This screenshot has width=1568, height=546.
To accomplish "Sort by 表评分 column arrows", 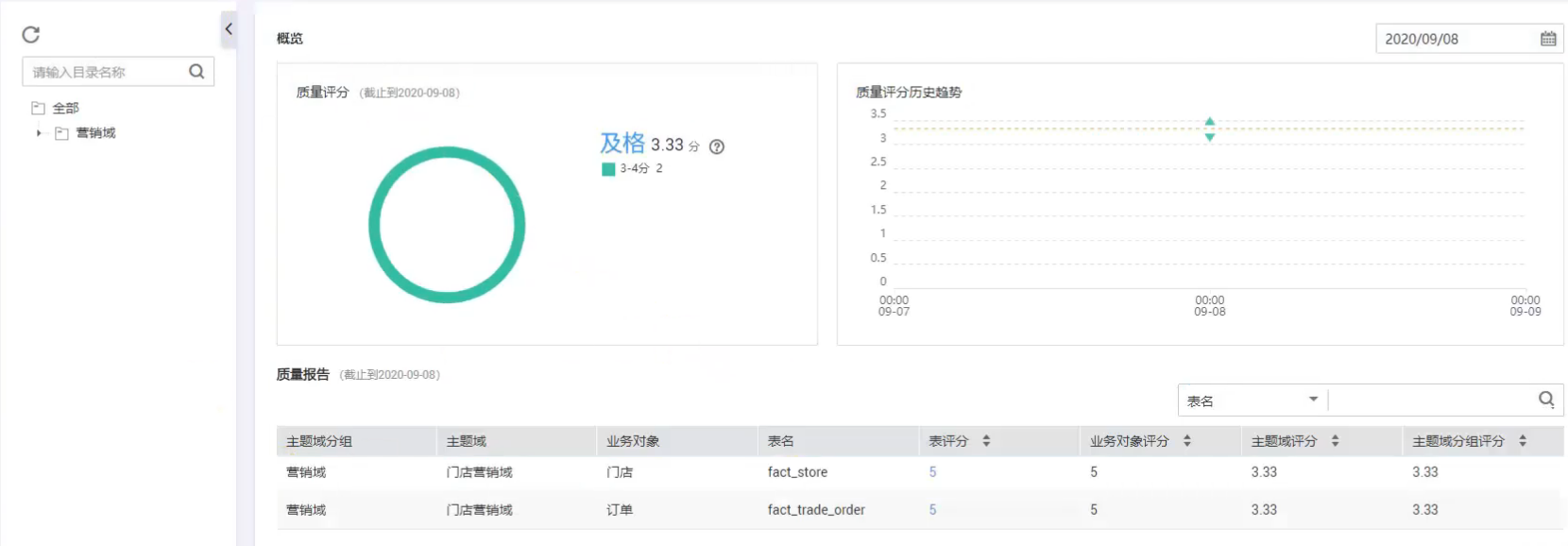I will coord(986,441).
